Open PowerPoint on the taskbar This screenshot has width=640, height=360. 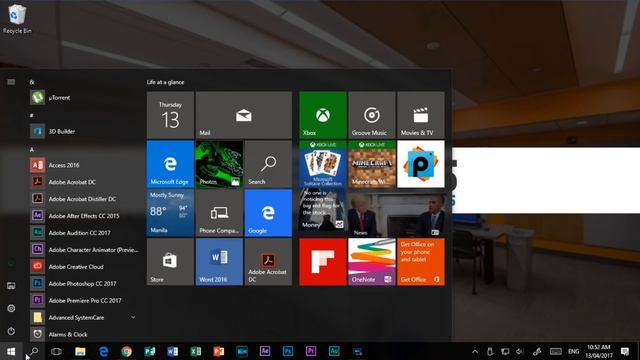tap(219, 351)
